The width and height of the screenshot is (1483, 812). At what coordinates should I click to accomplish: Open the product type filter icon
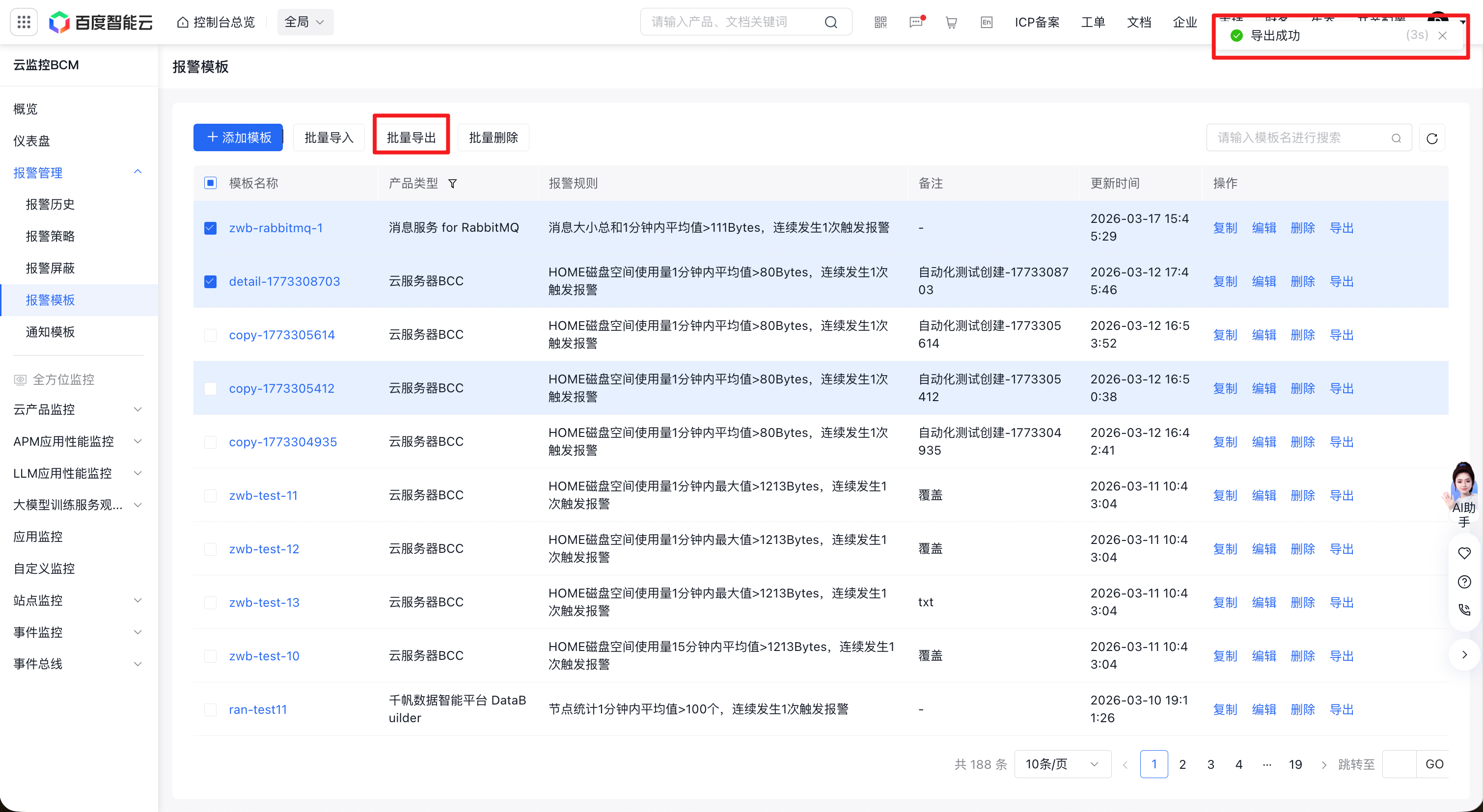tap(452, 184)
